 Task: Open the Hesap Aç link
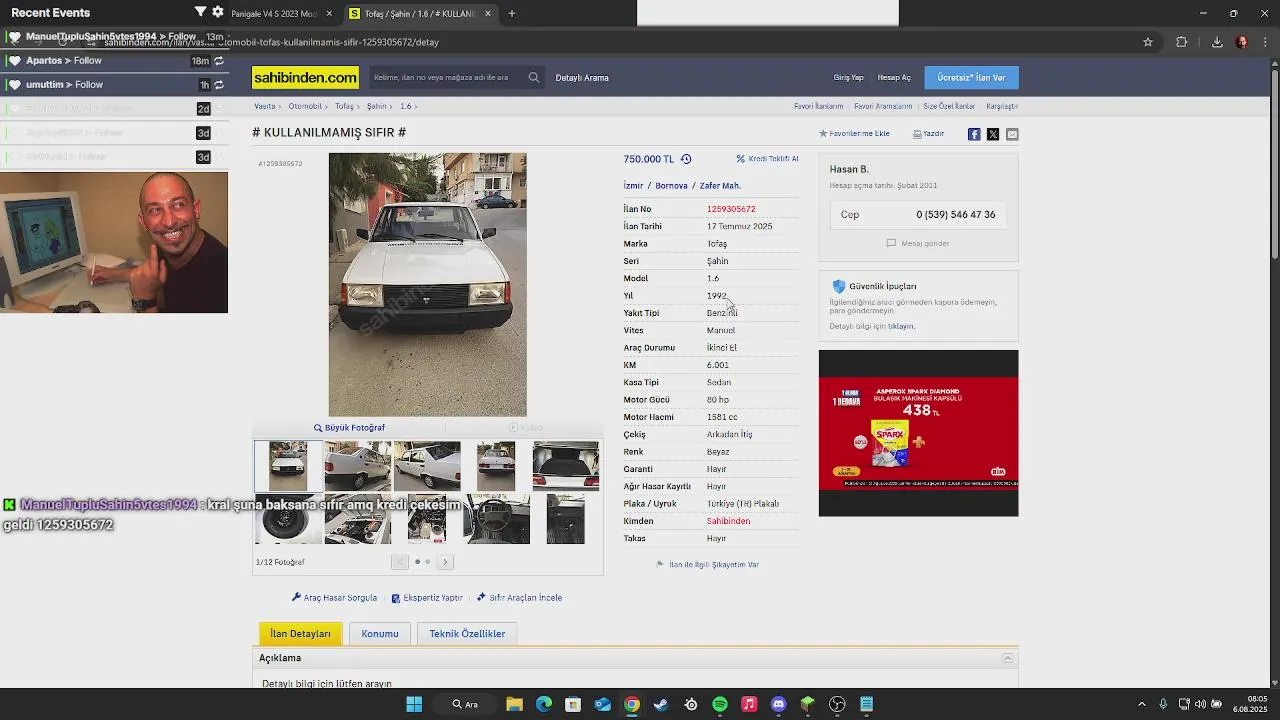coord(894,78)
